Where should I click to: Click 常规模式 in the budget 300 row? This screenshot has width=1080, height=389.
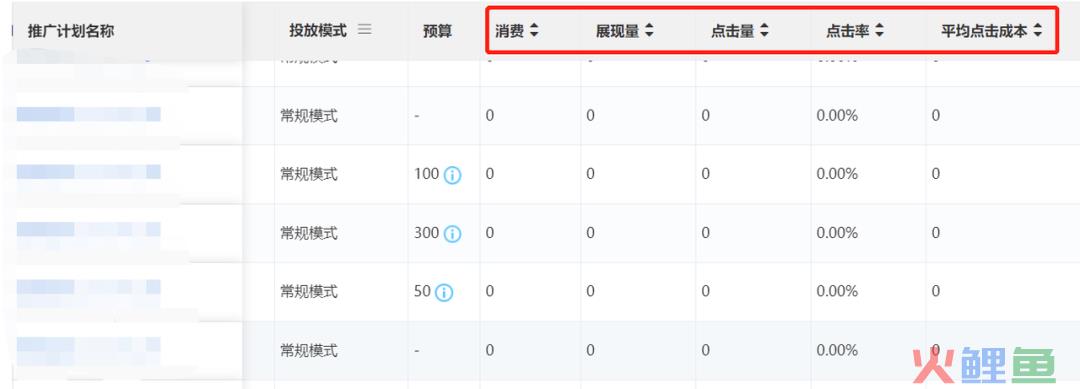coord(309,233)
